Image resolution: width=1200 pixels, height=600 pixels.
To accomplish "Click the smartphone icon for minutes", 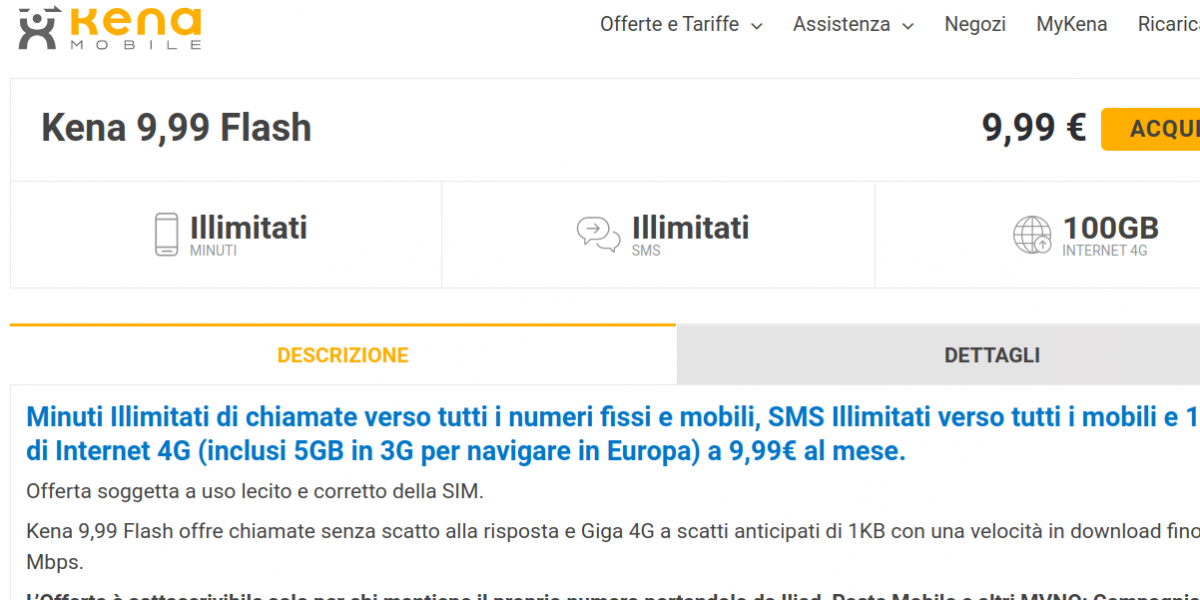I will pyautogui.click(x=167, y=234).
